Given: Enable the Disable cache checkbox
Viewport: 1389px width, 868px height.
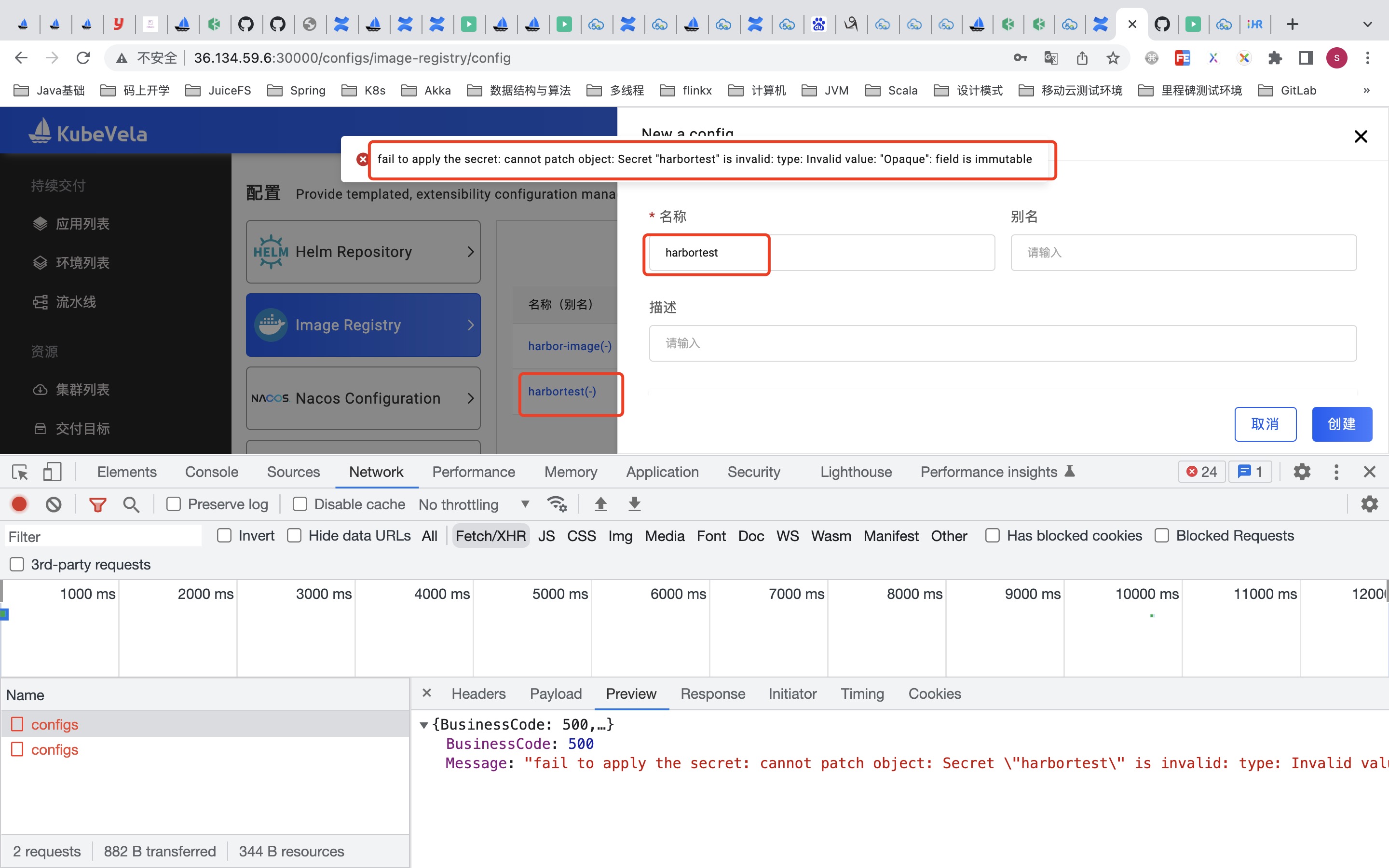Looking at the screenshot, I should click(x=300, y=503).
